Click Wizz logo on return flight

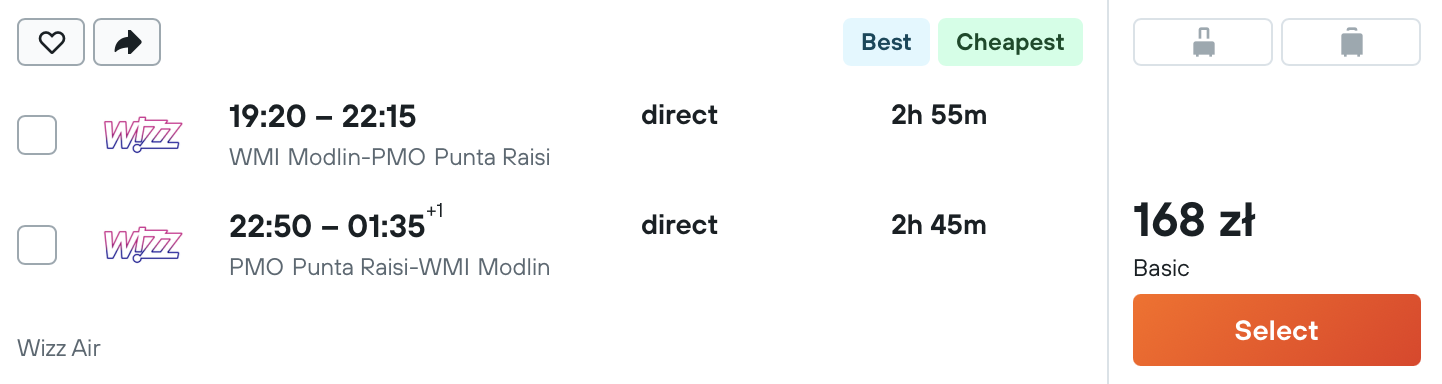142,245
